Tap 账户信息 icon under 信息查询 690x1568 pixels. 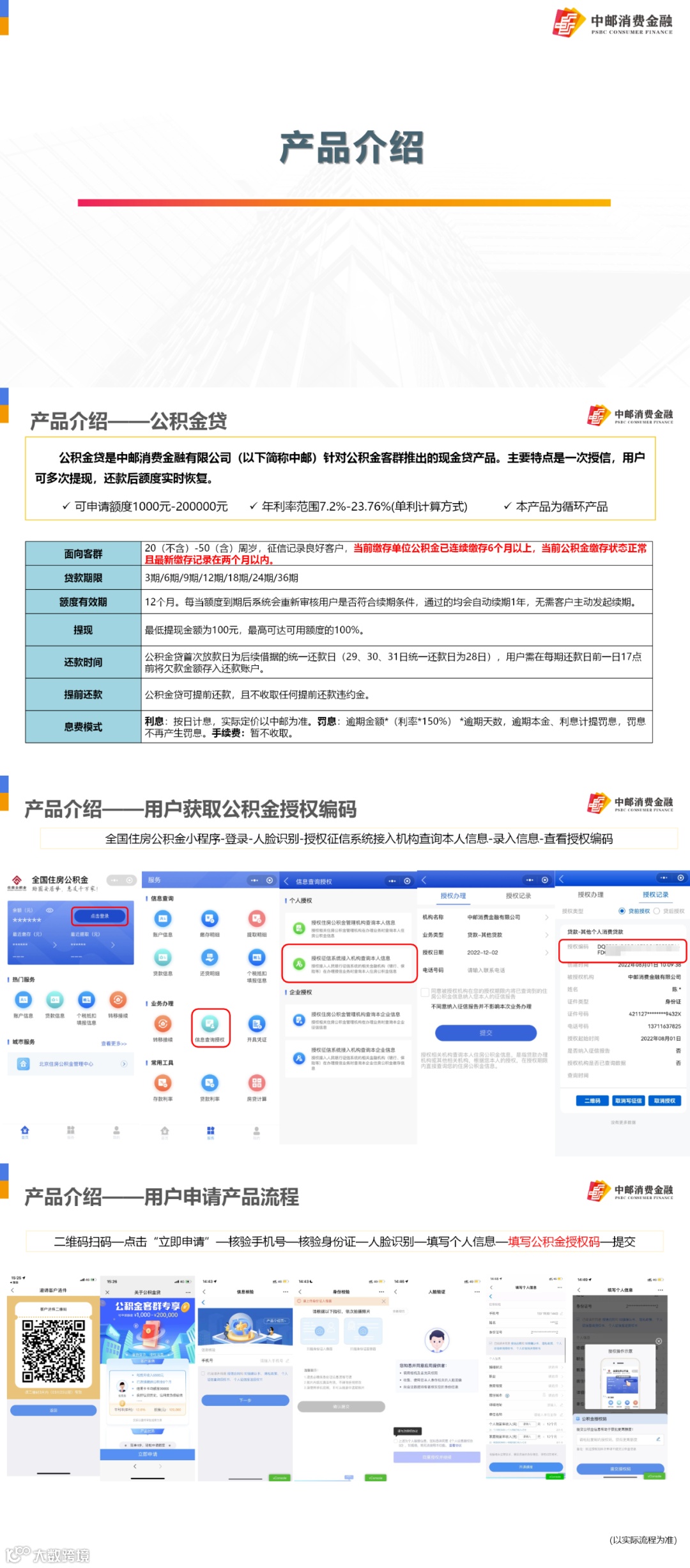(x=163, y=919)
